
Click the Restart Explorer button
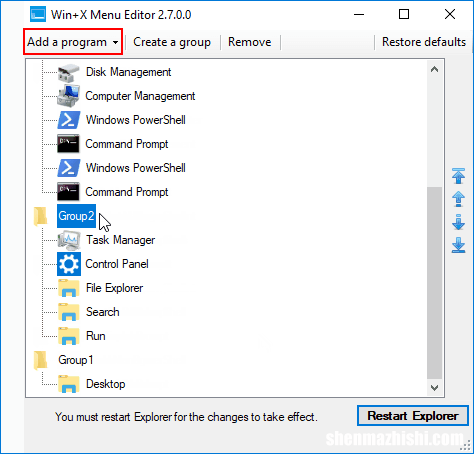click(413, 416)
